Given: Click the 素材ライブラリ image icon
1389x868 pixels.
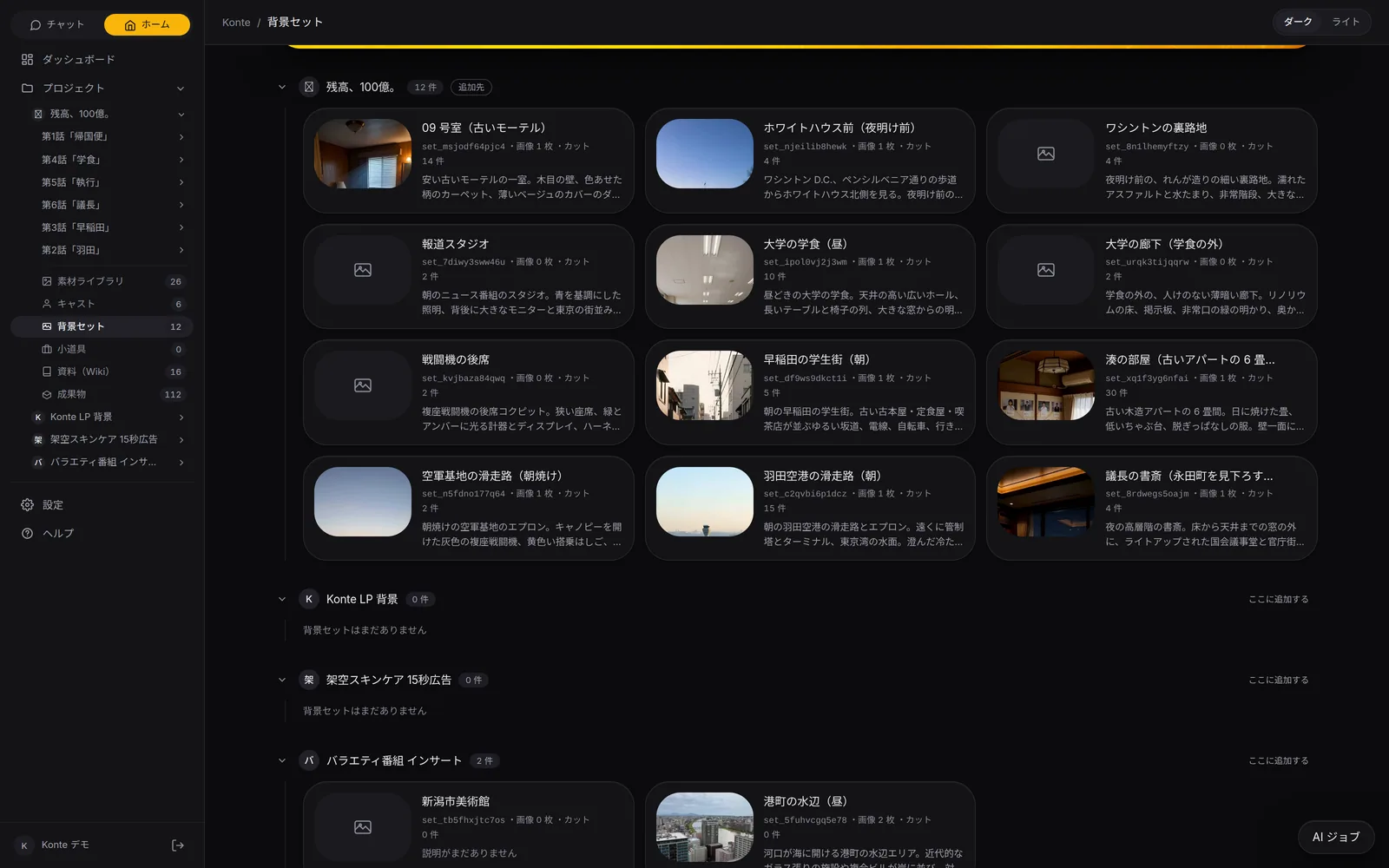Looking at the screenshot, I should 47,281.
